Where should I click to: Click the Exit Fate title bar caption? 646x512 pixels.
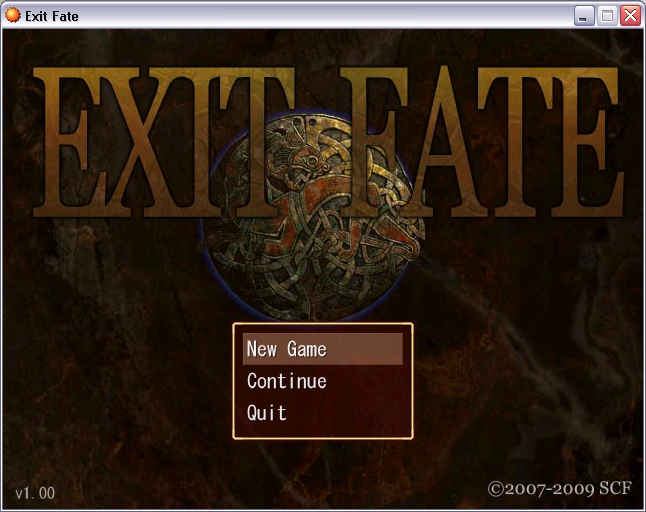[x=51, y=16]
